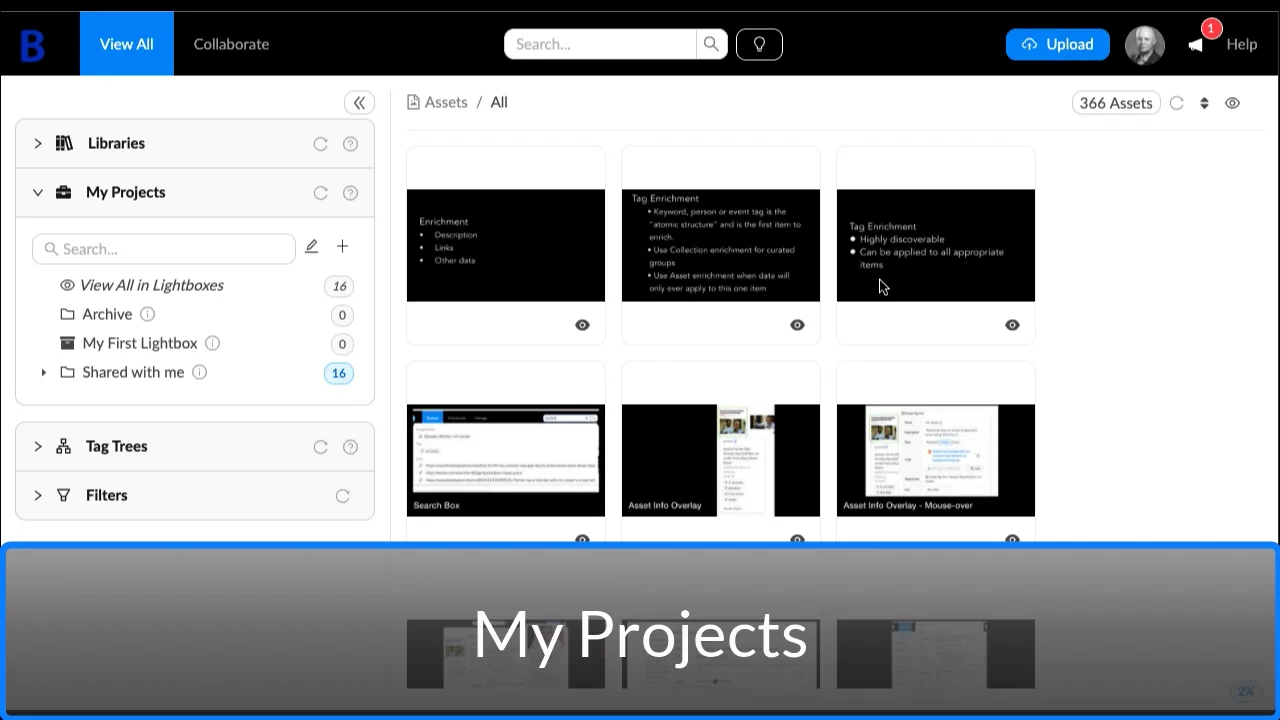
Task: Open the lightbulb suggestions button
Action: tap(759, 44)
